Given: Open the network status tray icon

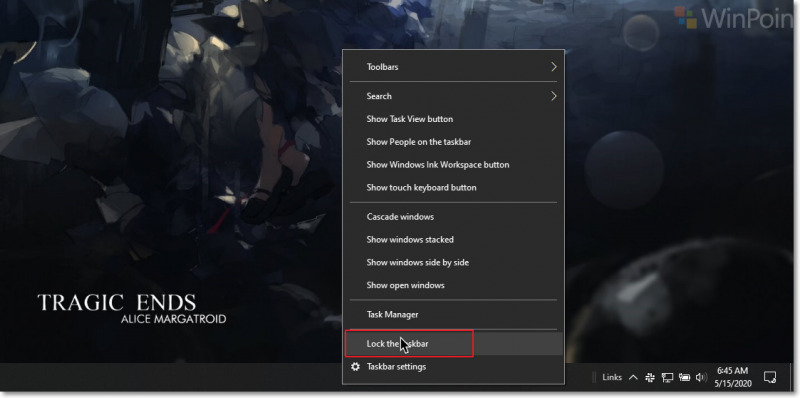Looking at the screenshot, I should [667, 378].
